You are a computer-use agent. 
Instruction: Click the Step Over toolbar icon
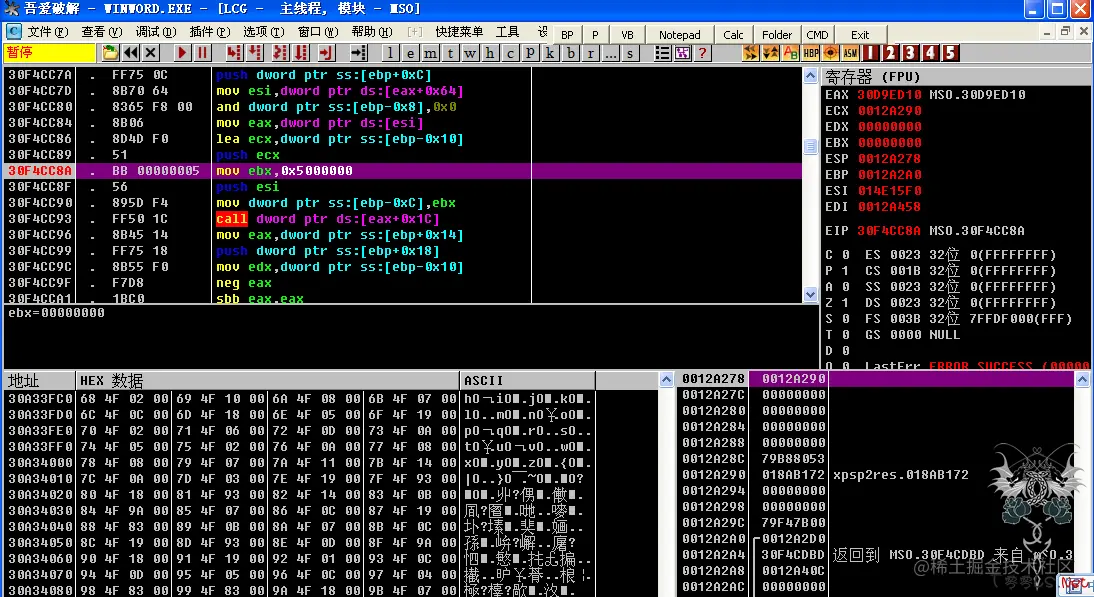[255, 53]
